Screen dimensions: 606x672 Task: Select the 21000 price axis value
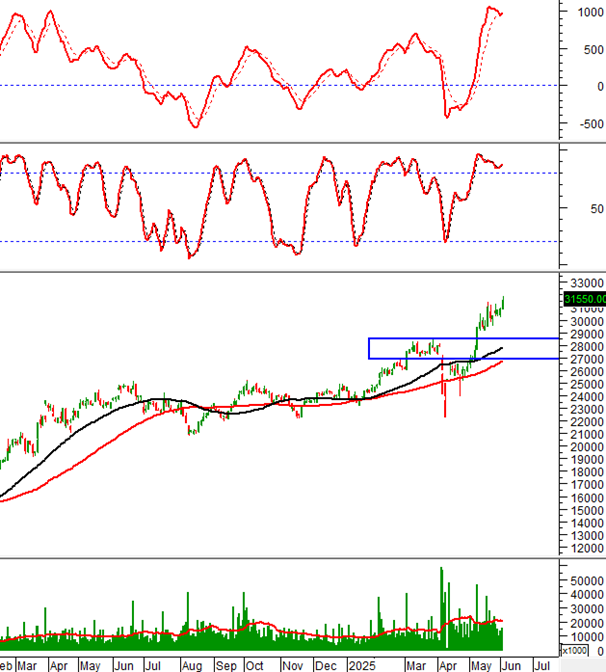click(x=587, y=434)
